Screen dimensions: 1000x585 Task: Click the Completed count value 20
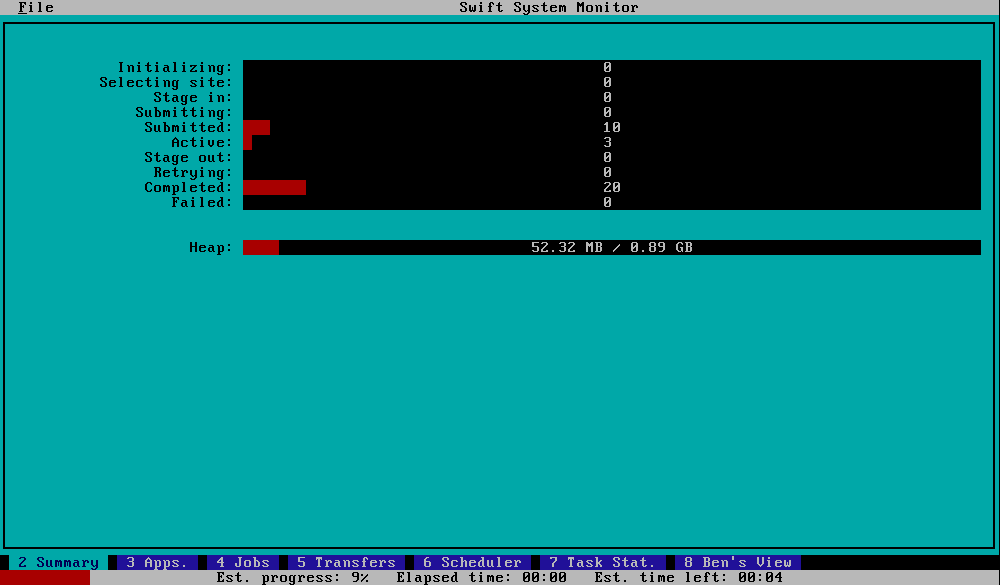[x=612, y=188]
